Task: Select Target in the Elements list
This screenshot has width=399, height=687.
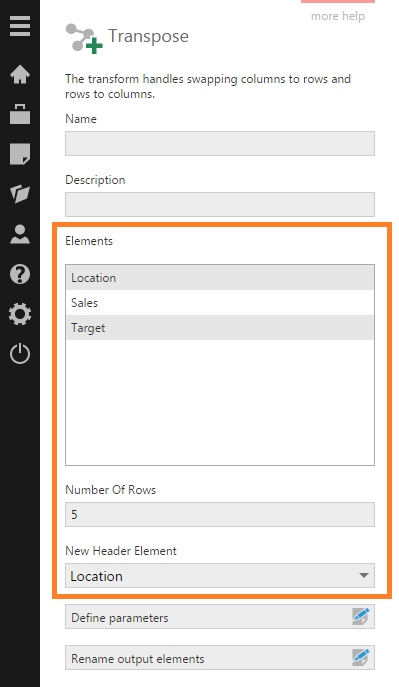Action: point(220,328)
